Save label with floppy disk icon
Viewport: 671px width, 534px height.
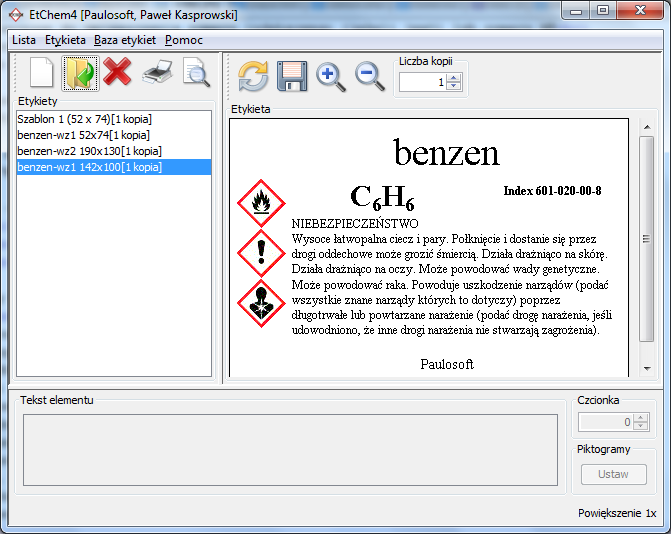[x=292, y=76]
